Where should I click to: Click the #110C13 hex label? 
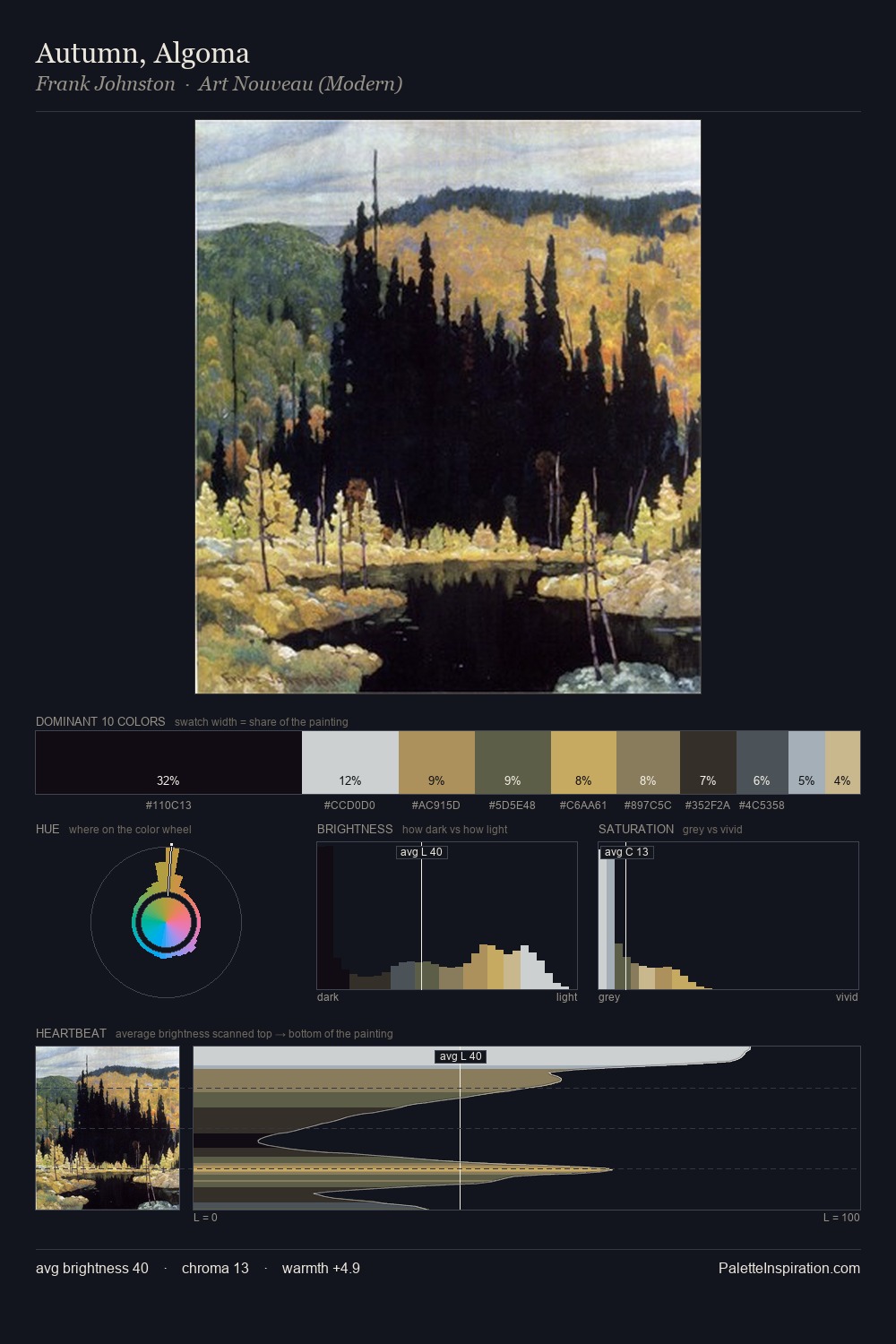click(168, 806)
